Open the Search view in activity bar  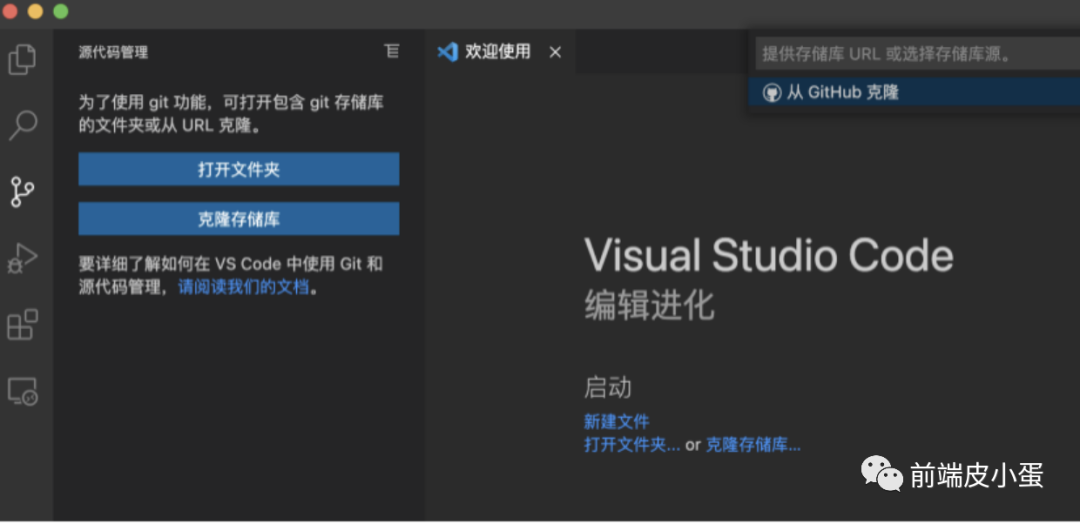(22, 125)
